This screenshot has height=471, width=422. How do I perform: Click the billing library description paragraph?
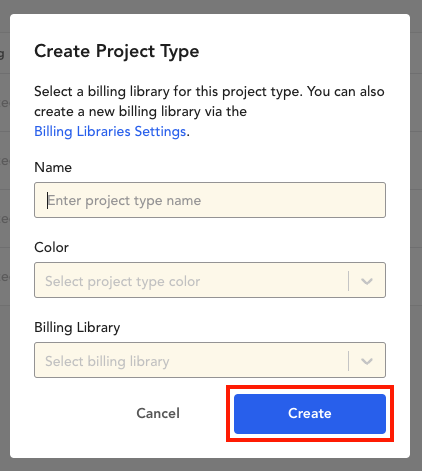pos(209,111)
